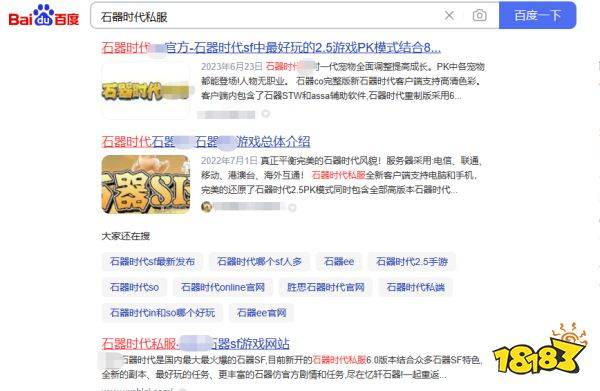Open result titled 石器时代官方-石器时代sf中最好玩的2.5游戏
This screenshot has height=391, width=600.
271,48
